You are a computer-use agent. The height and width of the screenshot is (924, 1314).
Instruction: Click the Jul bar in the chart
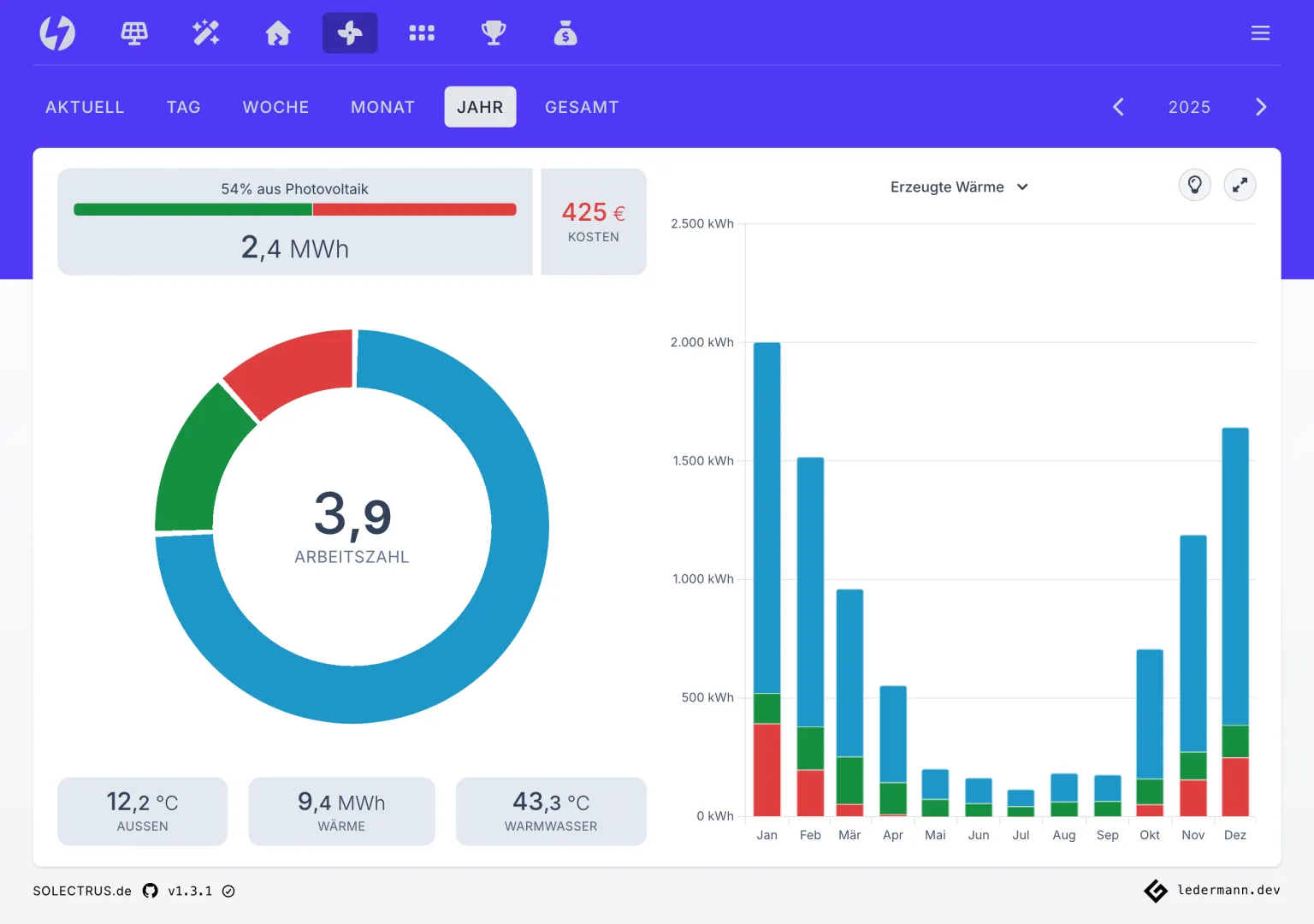tap(1021, 803)
